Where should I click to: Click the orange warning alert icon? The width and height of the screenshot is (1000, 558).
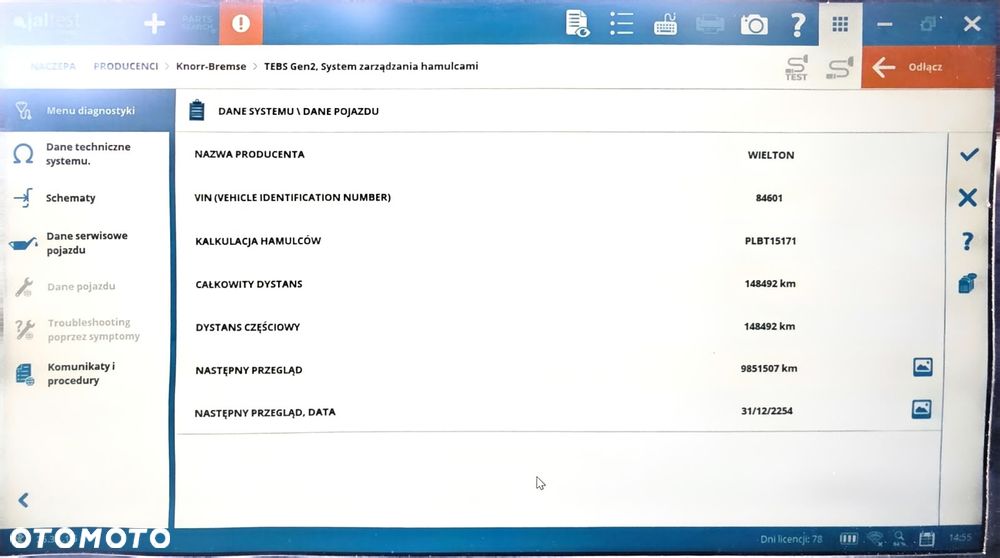(240, 23)
